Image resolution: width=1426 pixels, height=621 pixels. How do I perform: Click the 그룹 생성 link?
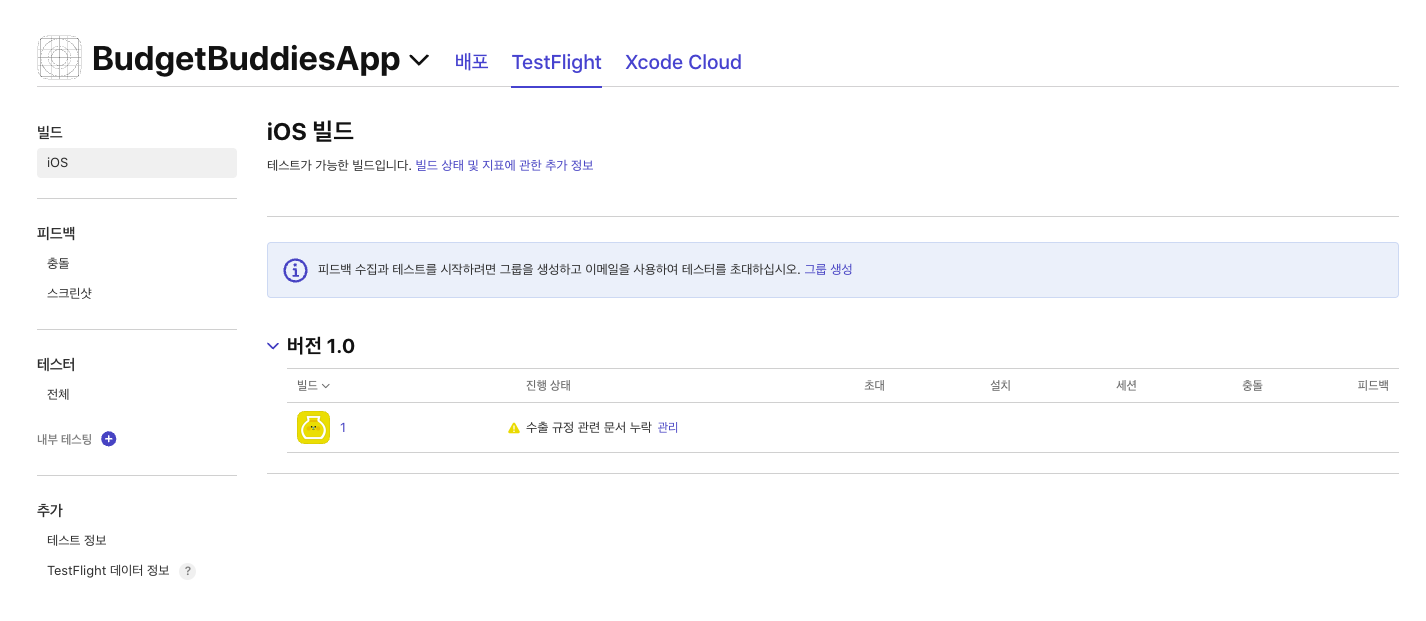pos(828,269)
